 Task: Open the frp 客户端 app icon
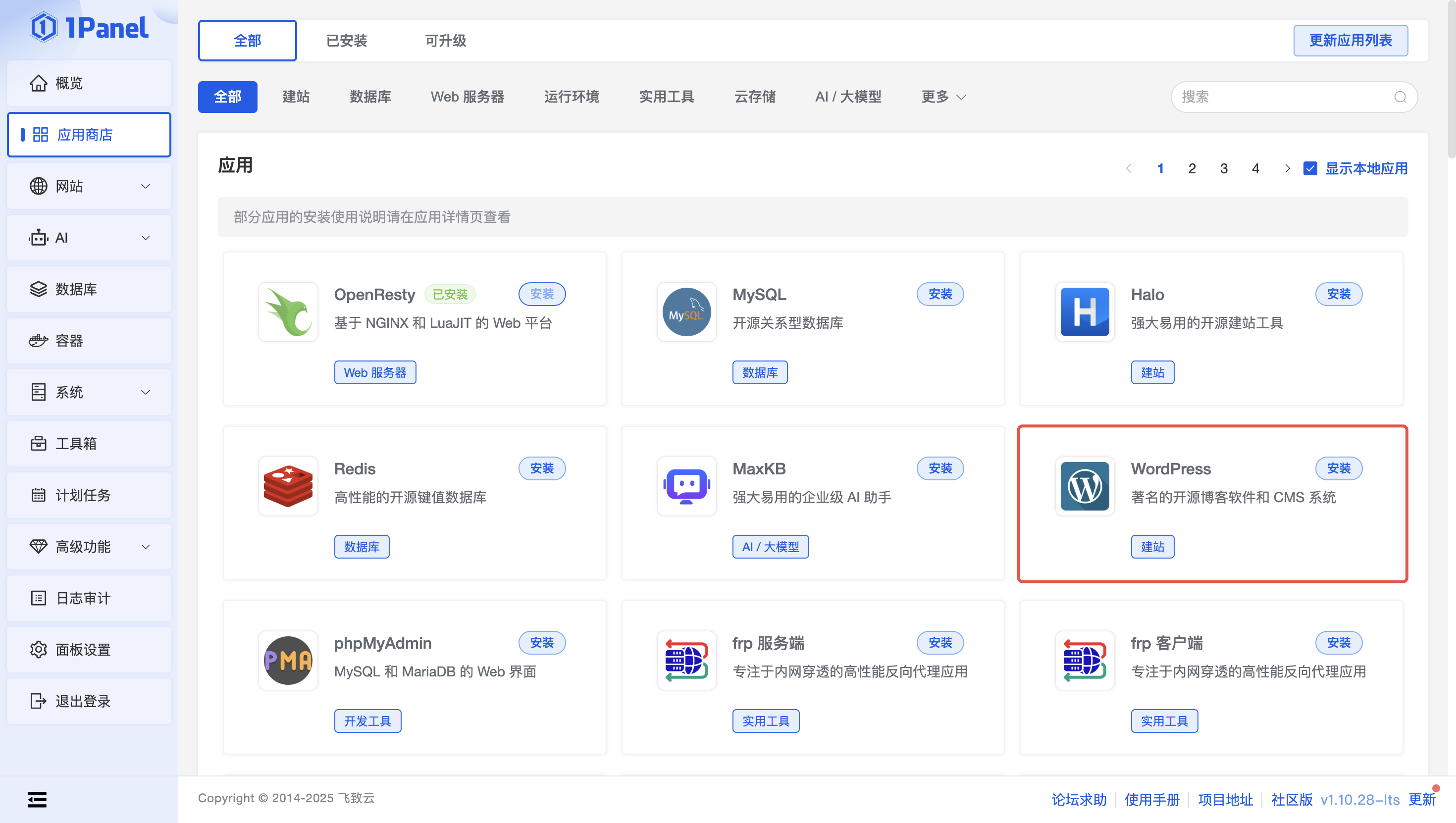(1085, 660)
